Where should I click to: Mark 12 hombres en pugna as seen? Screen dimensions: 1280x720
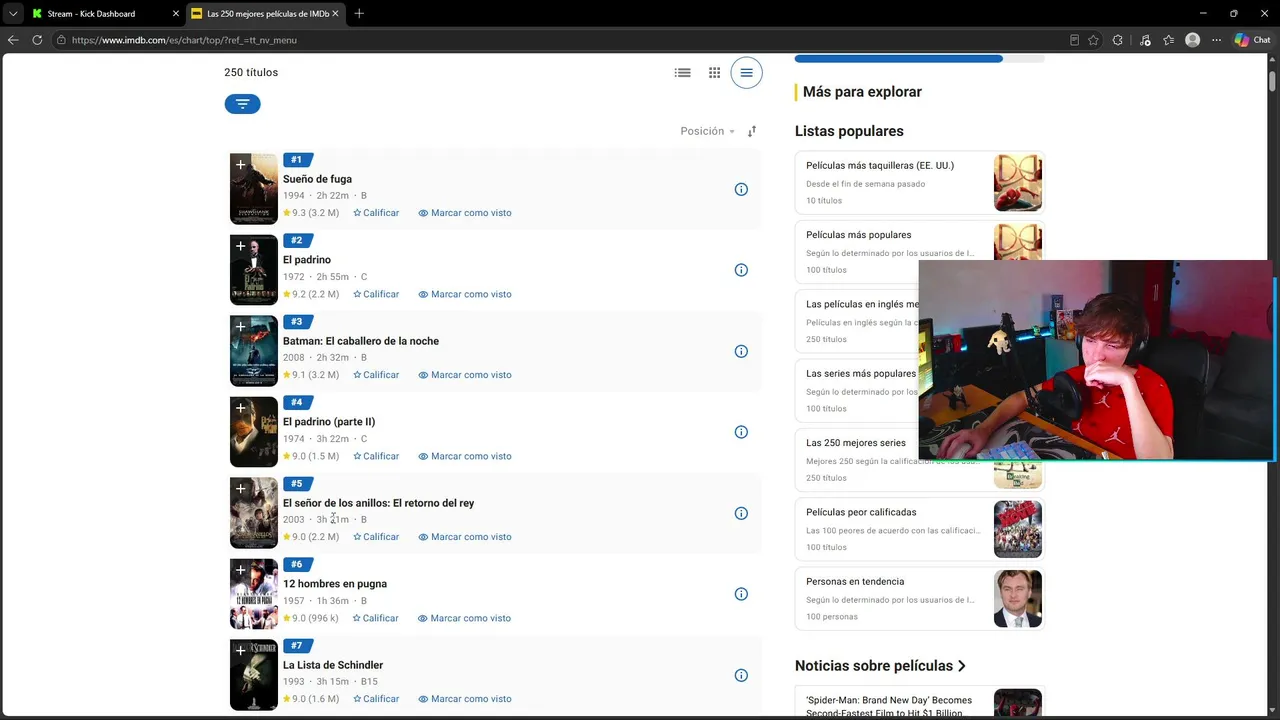coord(465,618)
